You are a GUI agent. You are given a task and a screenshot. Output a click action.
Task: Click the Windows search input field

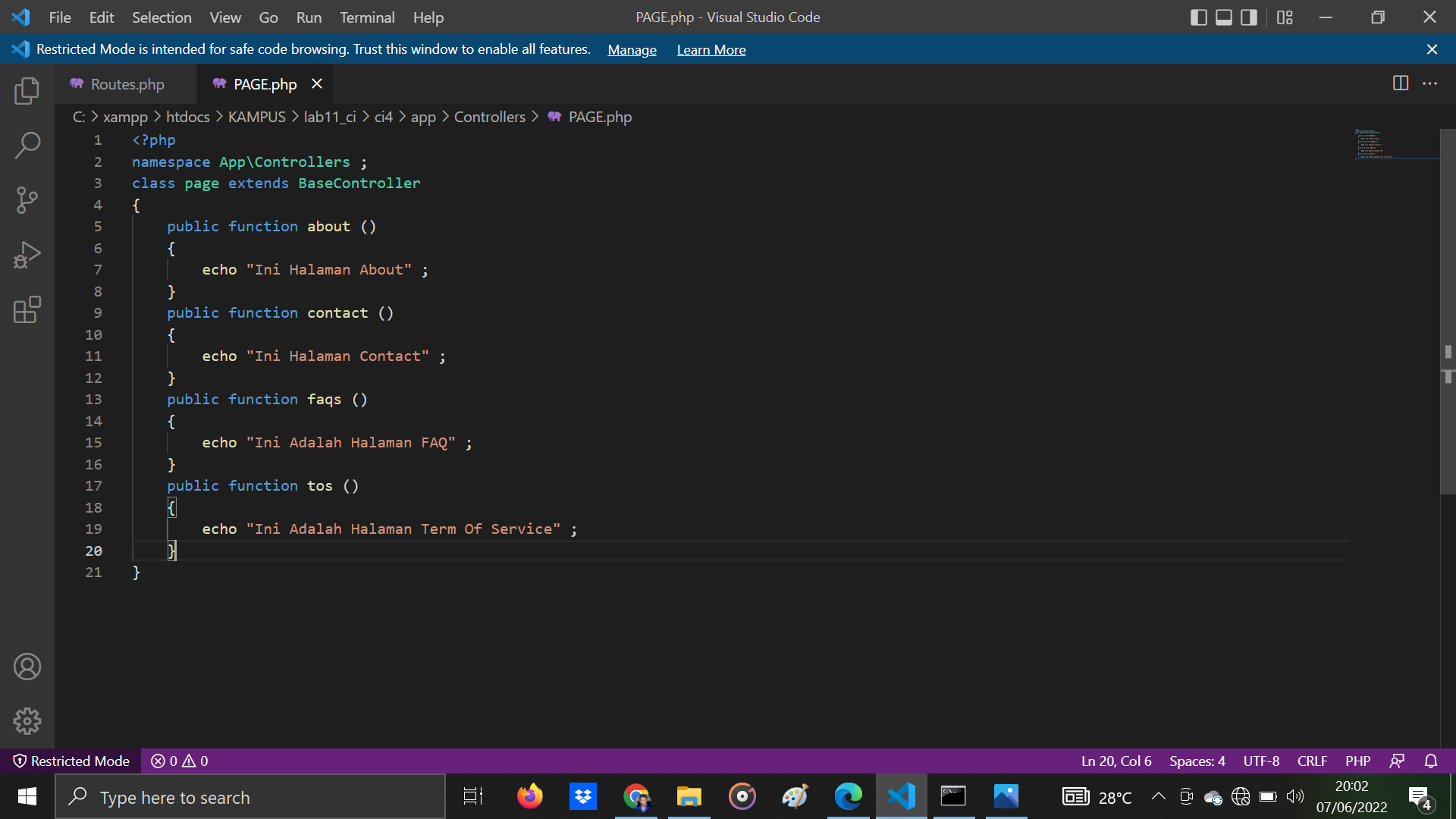250,797
